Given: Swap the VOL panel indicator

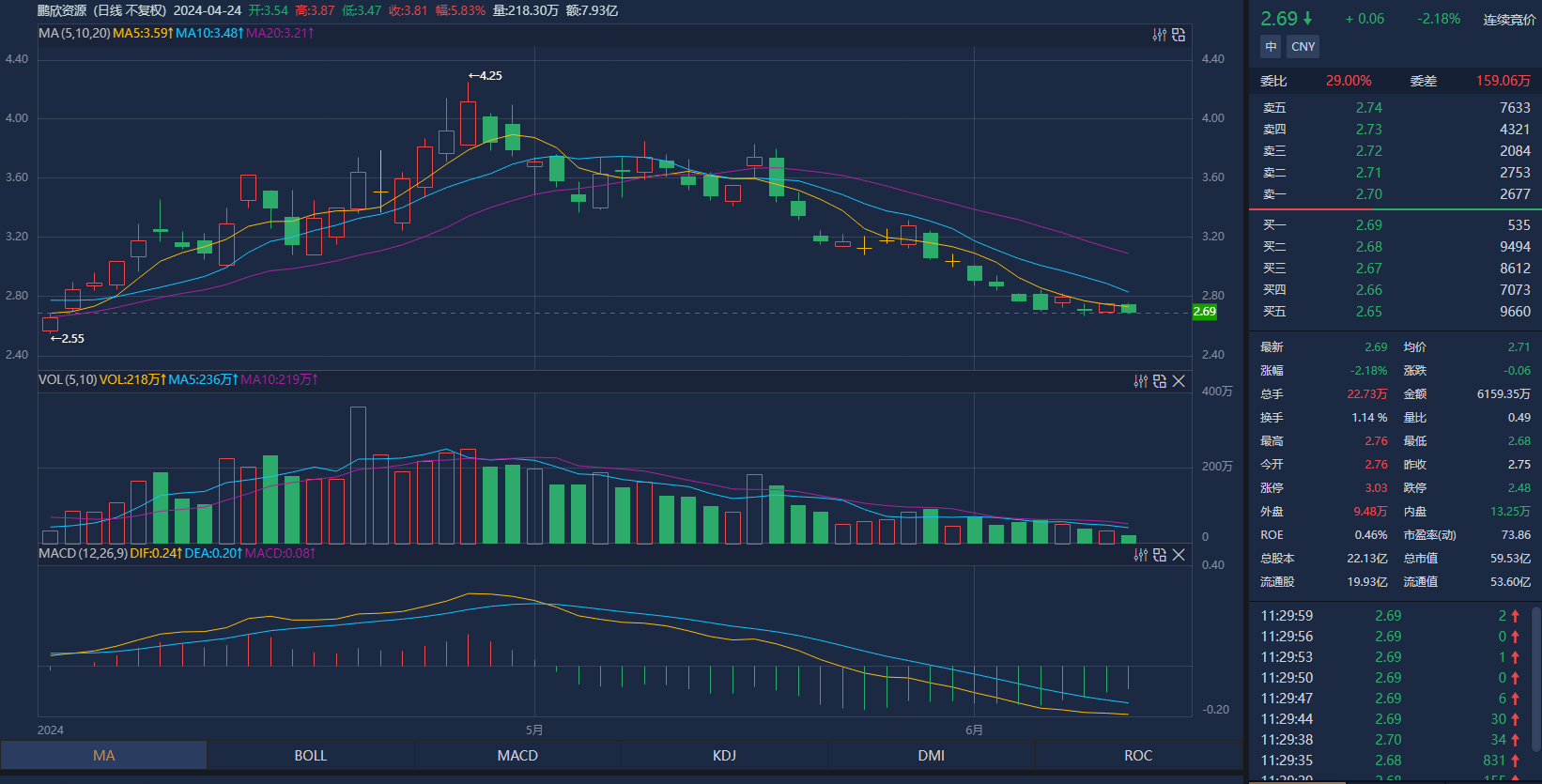Looking at the screenshot, I should click(1160, 381).
